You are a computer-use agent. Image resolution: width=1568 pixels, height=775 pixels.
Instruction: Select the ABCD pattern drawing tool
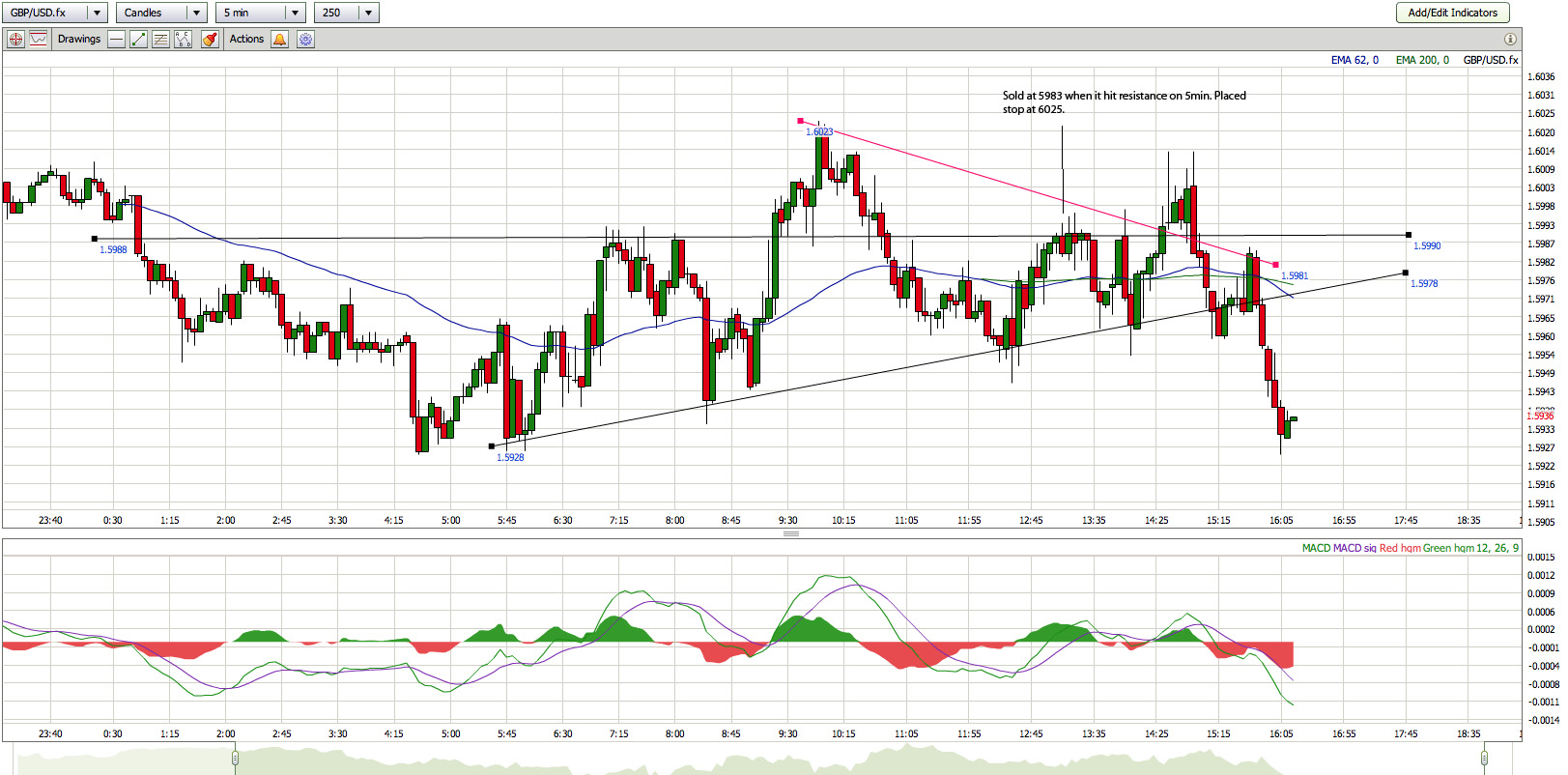click(183, 40)
